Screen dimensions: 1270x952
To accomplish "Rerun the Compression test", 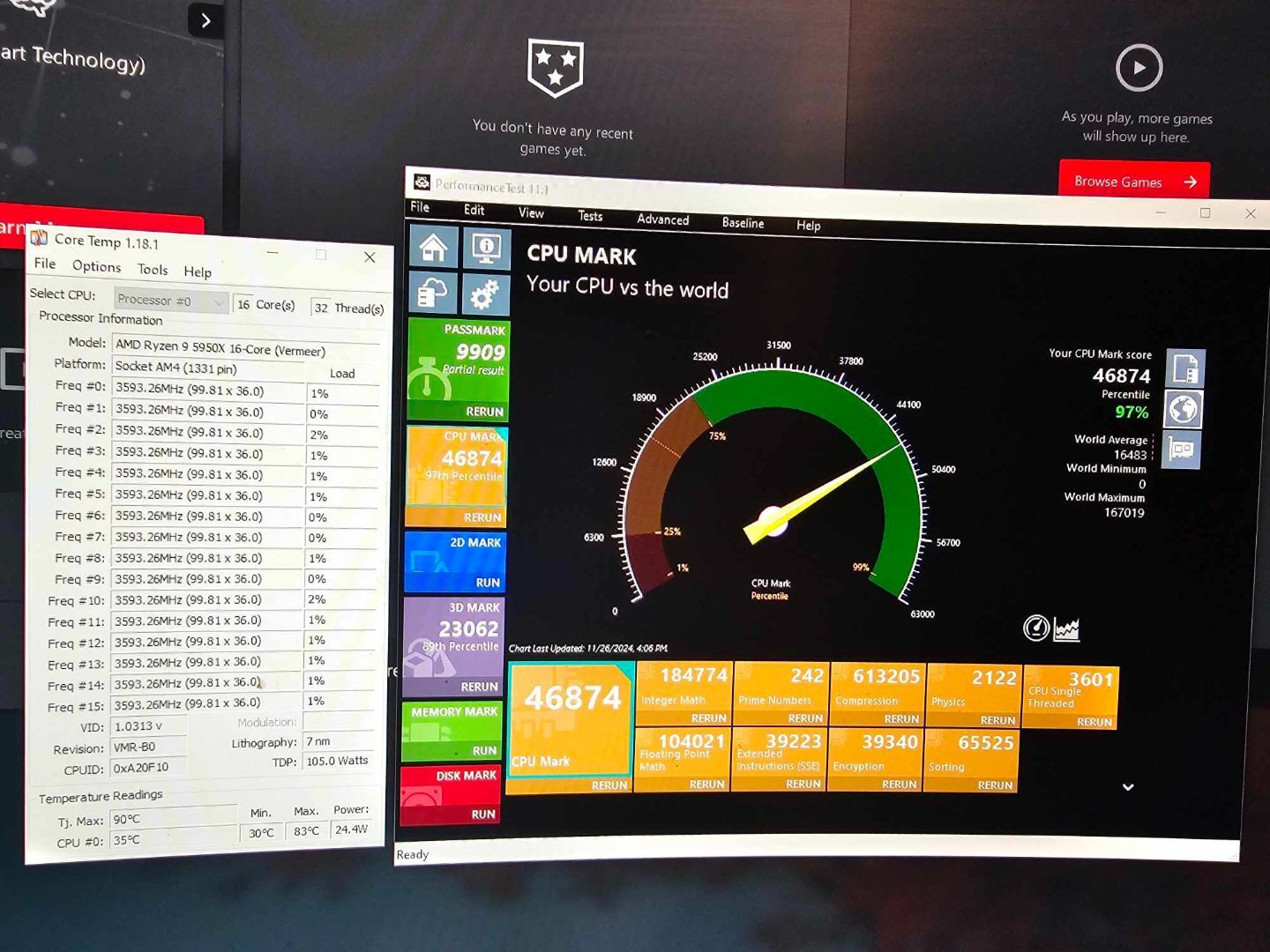I will click(x=901, y=719).
